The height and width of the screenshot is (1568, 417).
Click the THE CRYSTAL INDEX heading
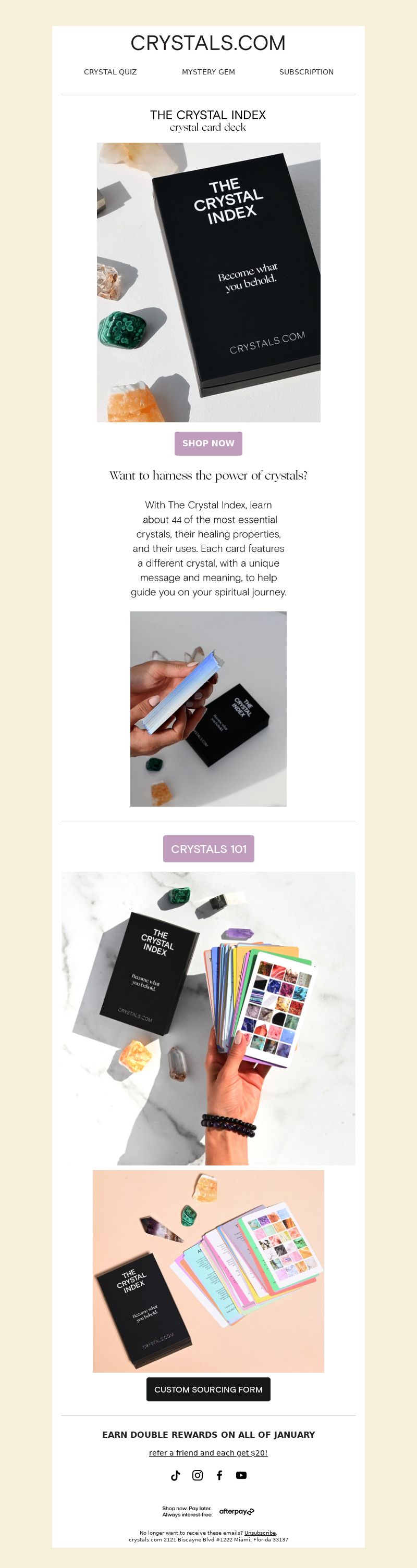click(x=208, y=115)
